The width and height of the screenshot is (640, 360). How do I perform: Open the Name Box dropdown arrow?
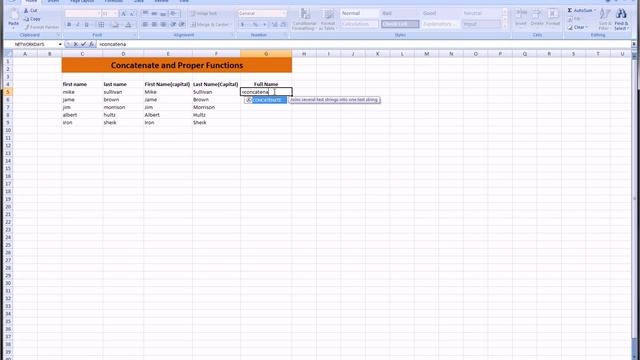[60, 44]
